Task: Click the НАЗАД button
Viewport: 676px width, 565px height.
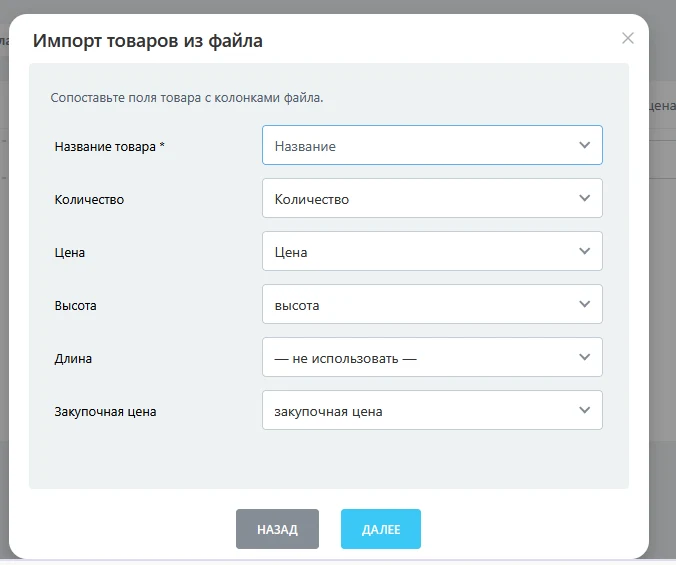Action: [277, 529]
